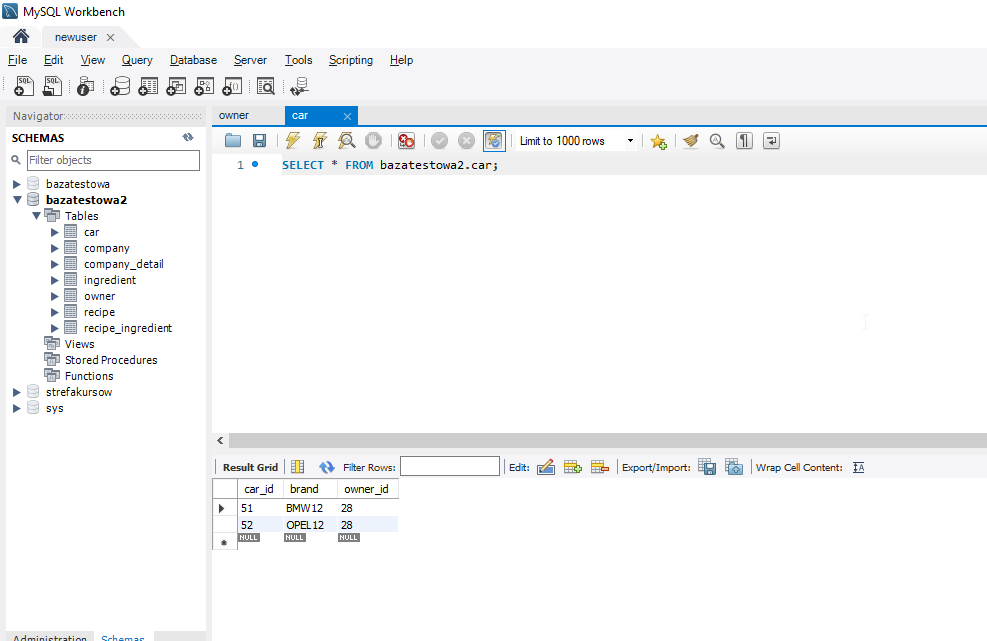This screenshot has width=987, height=641.
Task: Select the Stored Procedures node
Action: [x=111, y=360]
